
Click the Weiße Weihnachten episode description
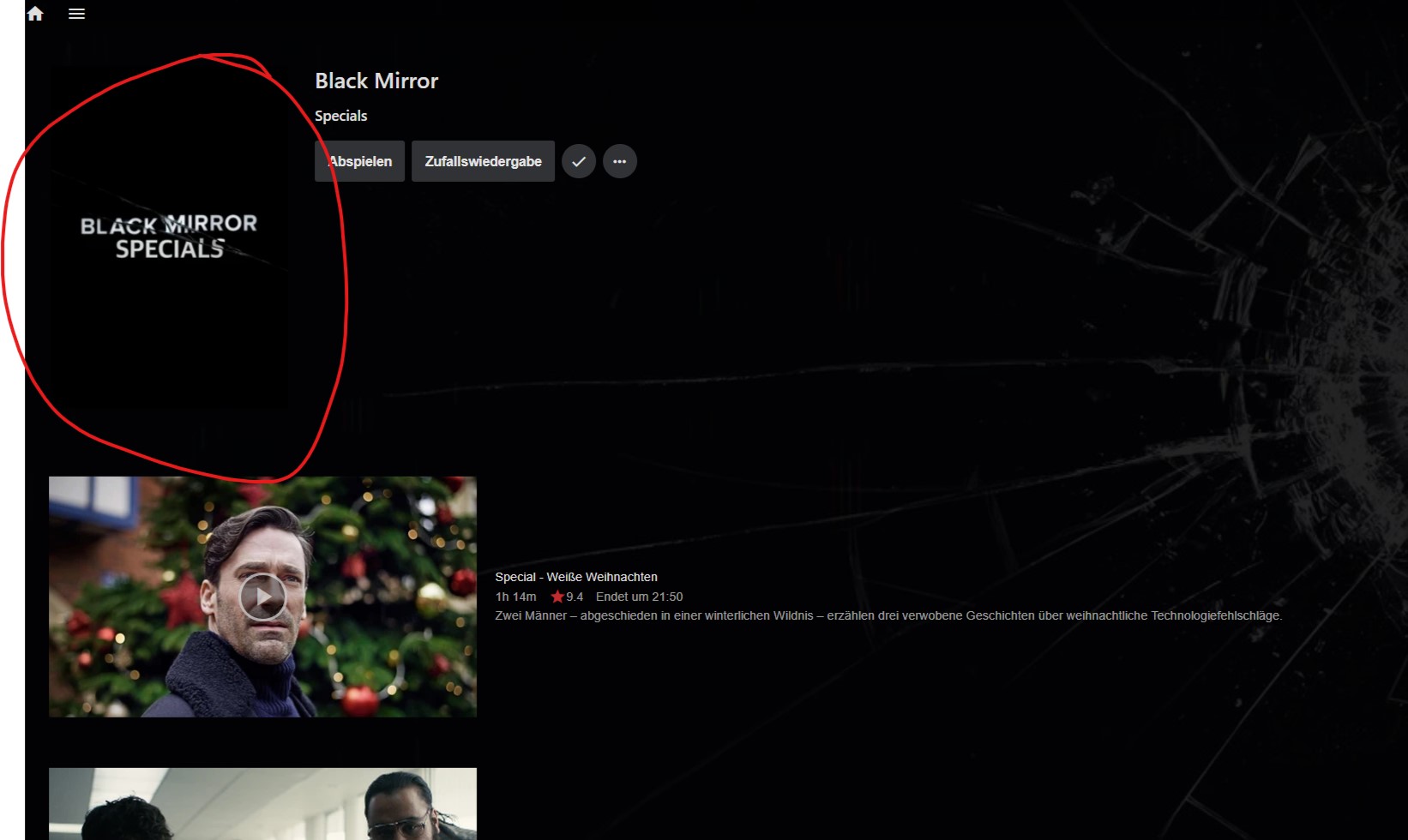pos(888,615)
